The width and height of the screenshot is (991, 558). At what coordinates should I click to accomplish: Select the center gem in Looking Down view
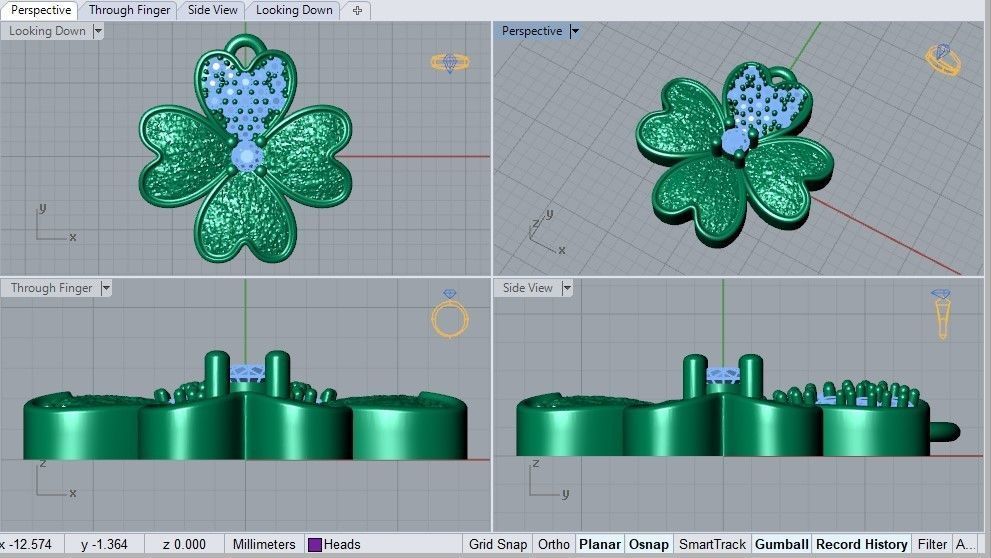245,156
